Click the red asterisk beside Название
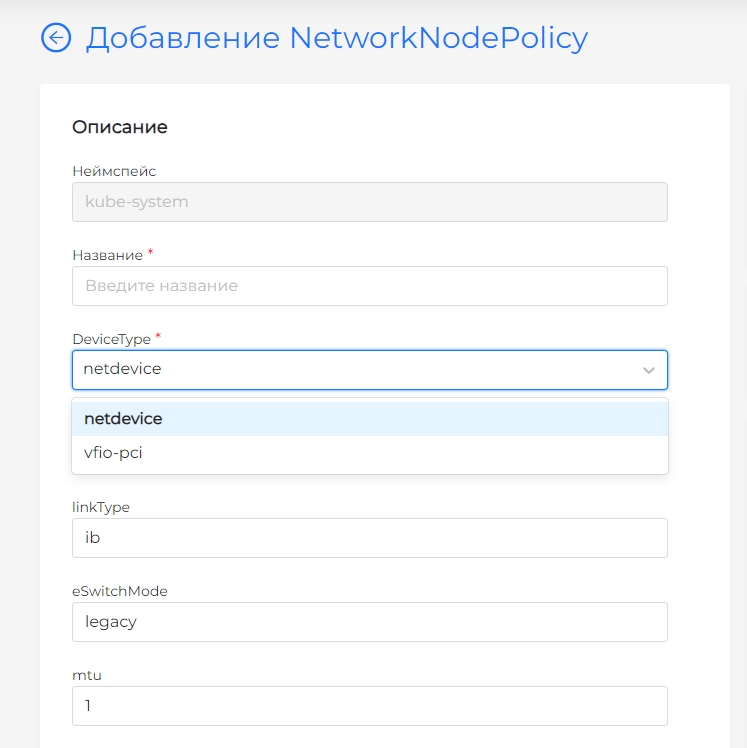 pyautogui.click(x=150, y=252)
